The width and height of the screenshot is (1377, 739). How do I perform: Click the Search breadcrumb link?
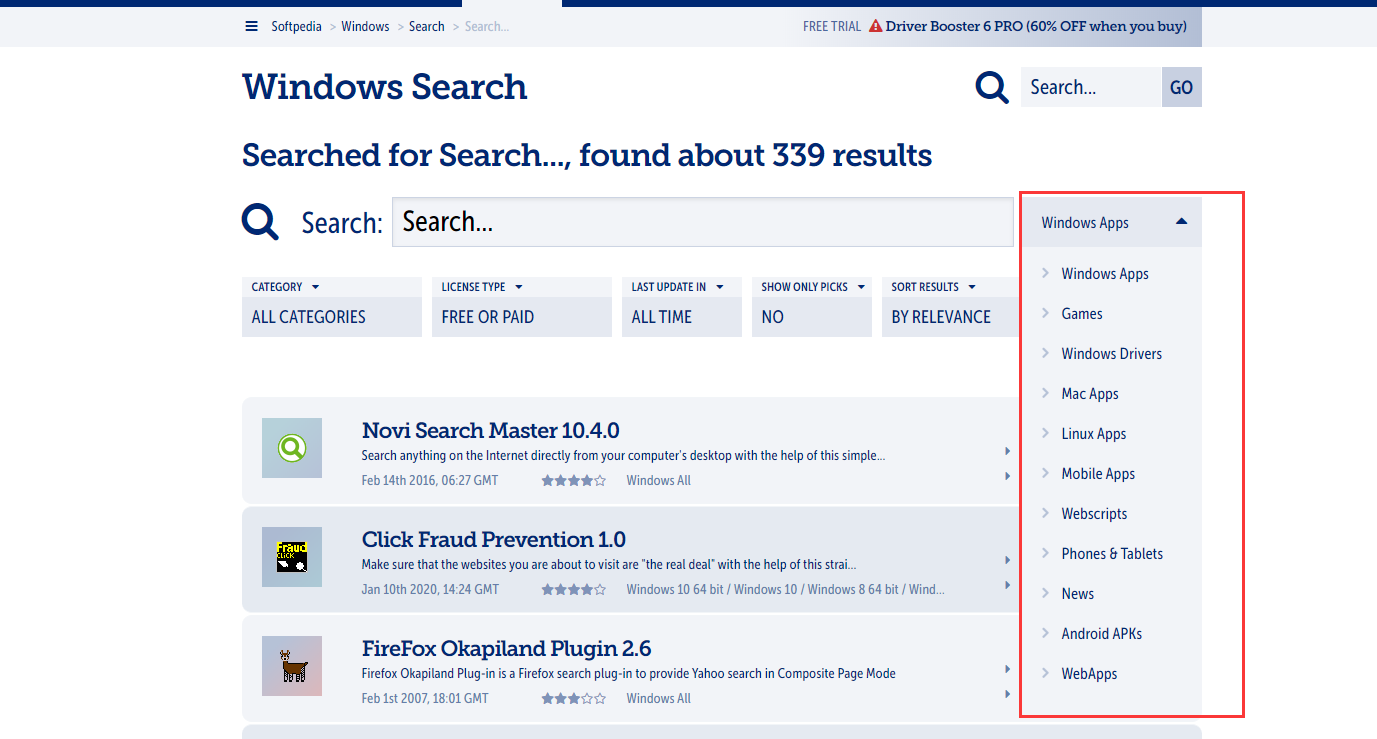pyautogui.click(x=427, y=26)
